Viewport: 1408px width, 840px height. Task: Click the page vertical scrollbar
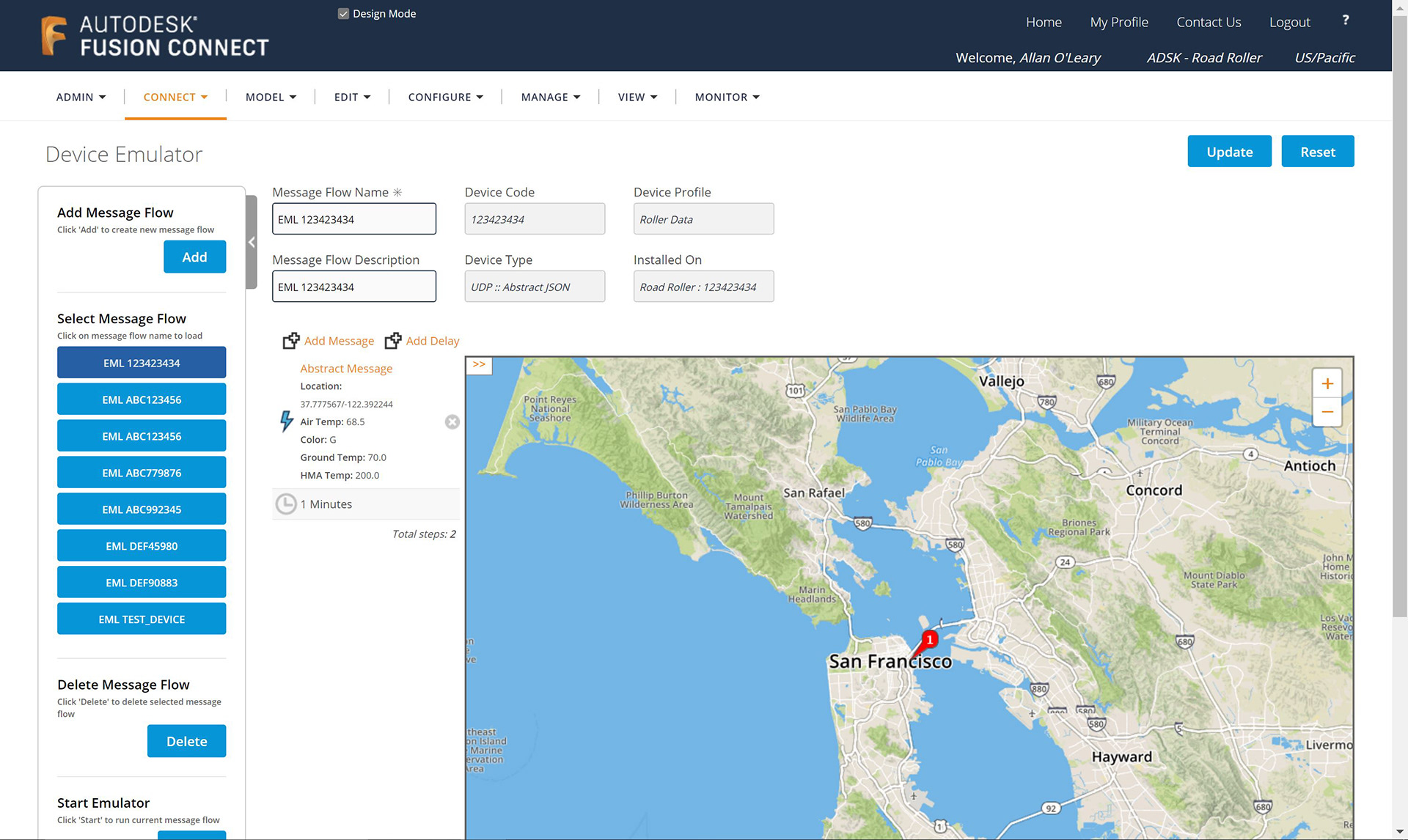[x=1399, y=315]
